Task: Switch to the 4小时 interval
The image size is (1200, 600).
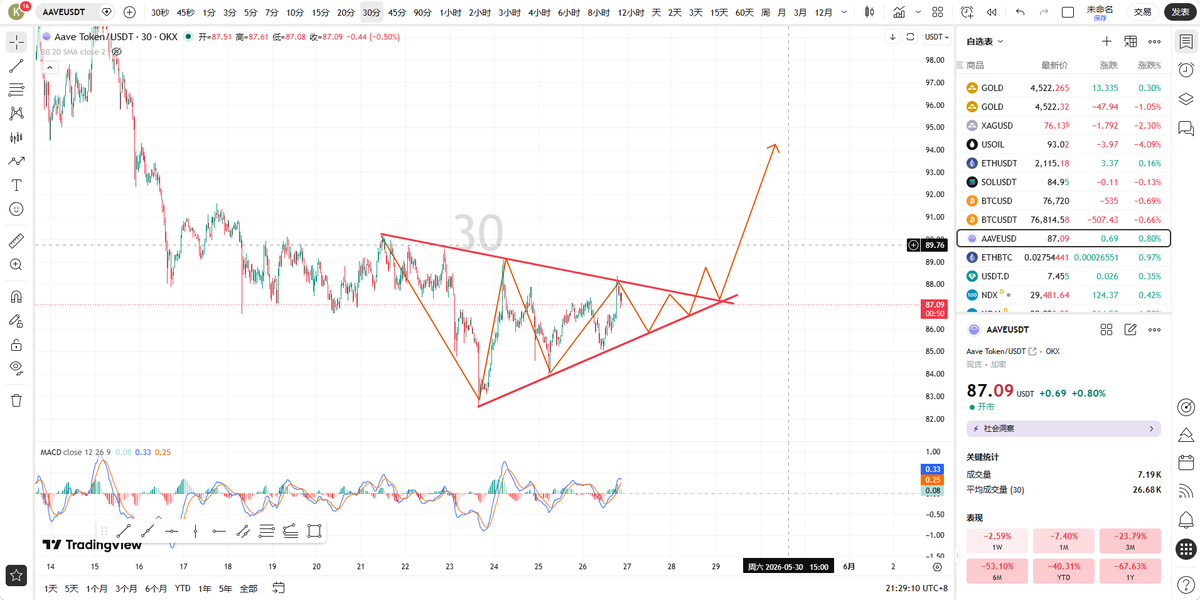Action: point(539,12)
